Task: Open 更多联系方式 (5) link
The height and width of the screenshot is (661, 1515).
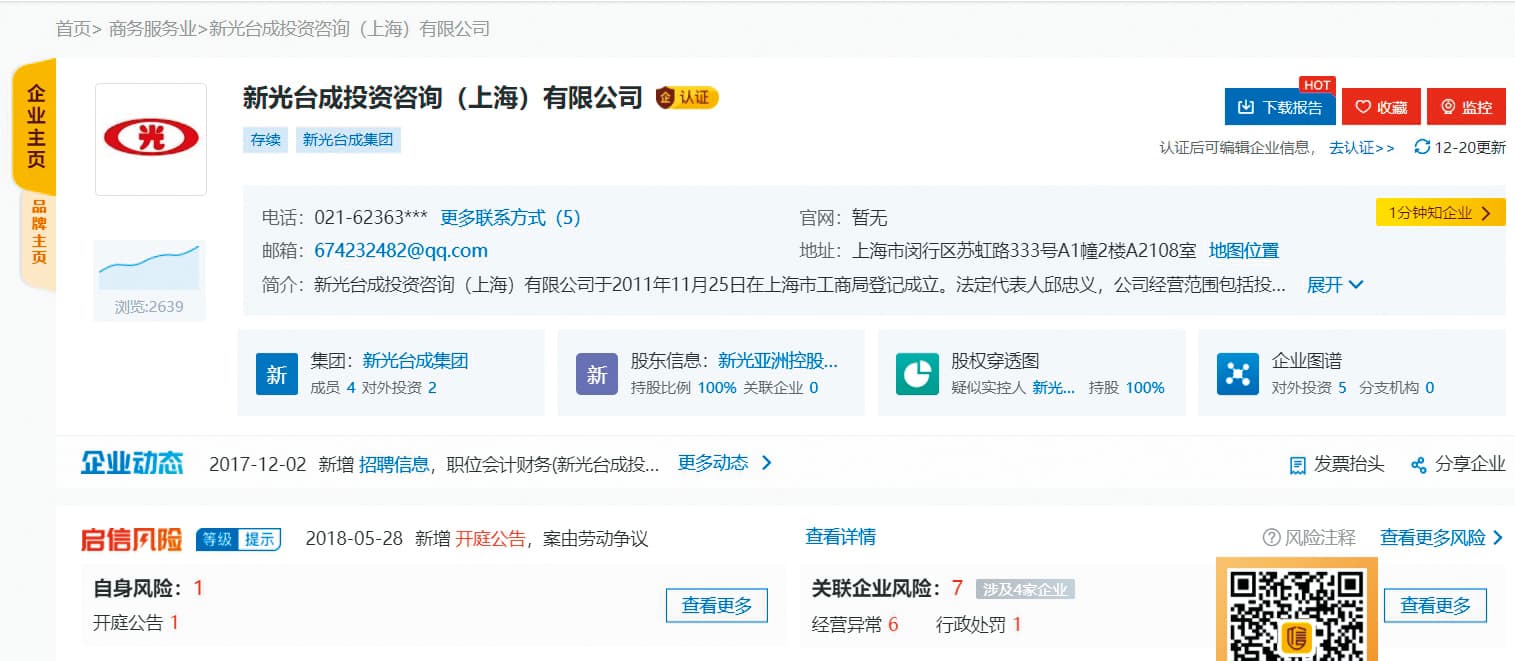Action: coord(510,218)
